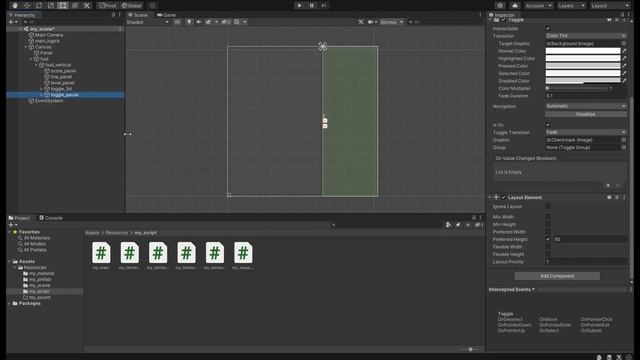The image size is (640, 360).
Task: Select the Move tool
Action: tap(27, 6)
